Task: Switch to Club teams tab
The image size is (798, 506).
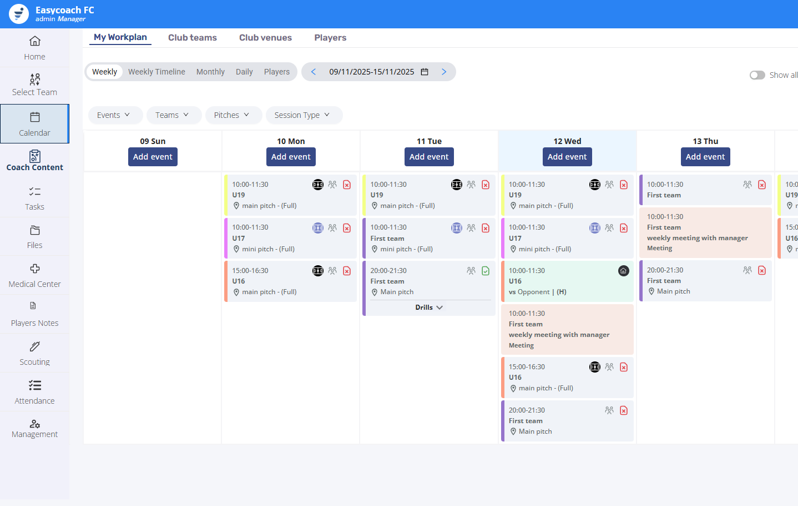Action: pos(192,38)
